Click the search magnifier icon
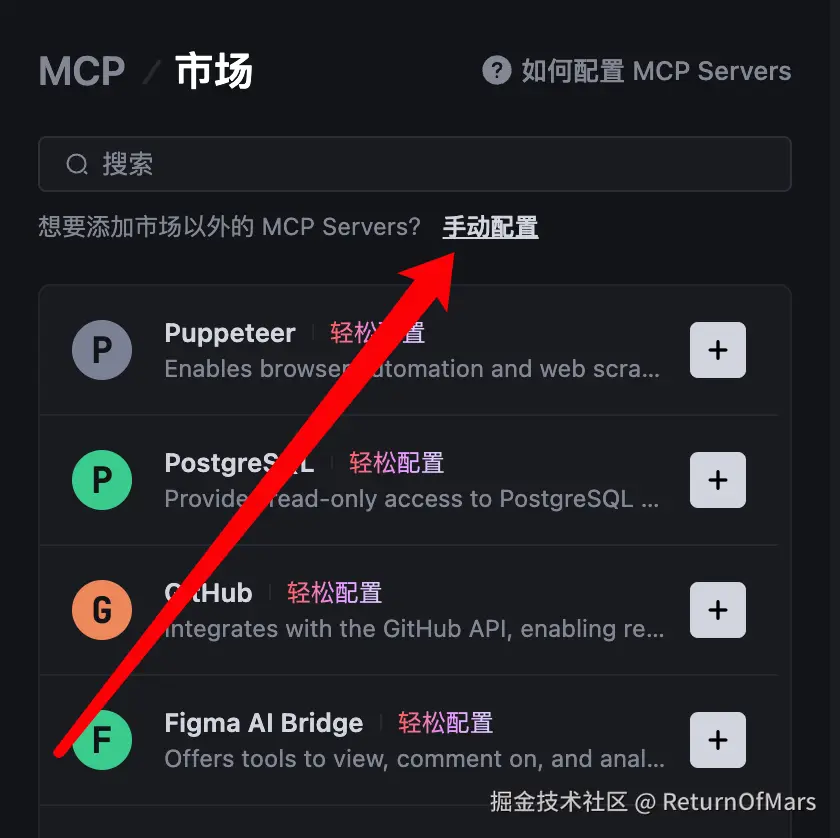This screenshot has width=840, height=838. click(77, 164)
